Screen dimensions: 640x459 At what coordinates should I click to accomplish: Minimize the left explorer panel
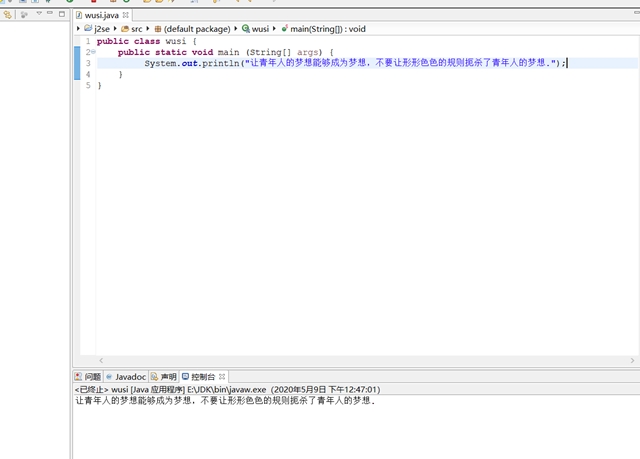51,14
